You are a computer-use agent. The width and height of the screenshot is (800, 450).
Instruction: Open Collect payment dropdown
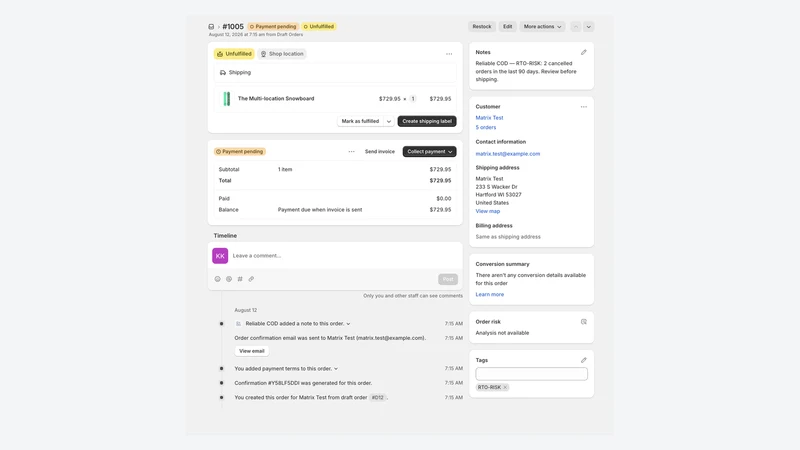pyautogui.click(x=430, y=152)
